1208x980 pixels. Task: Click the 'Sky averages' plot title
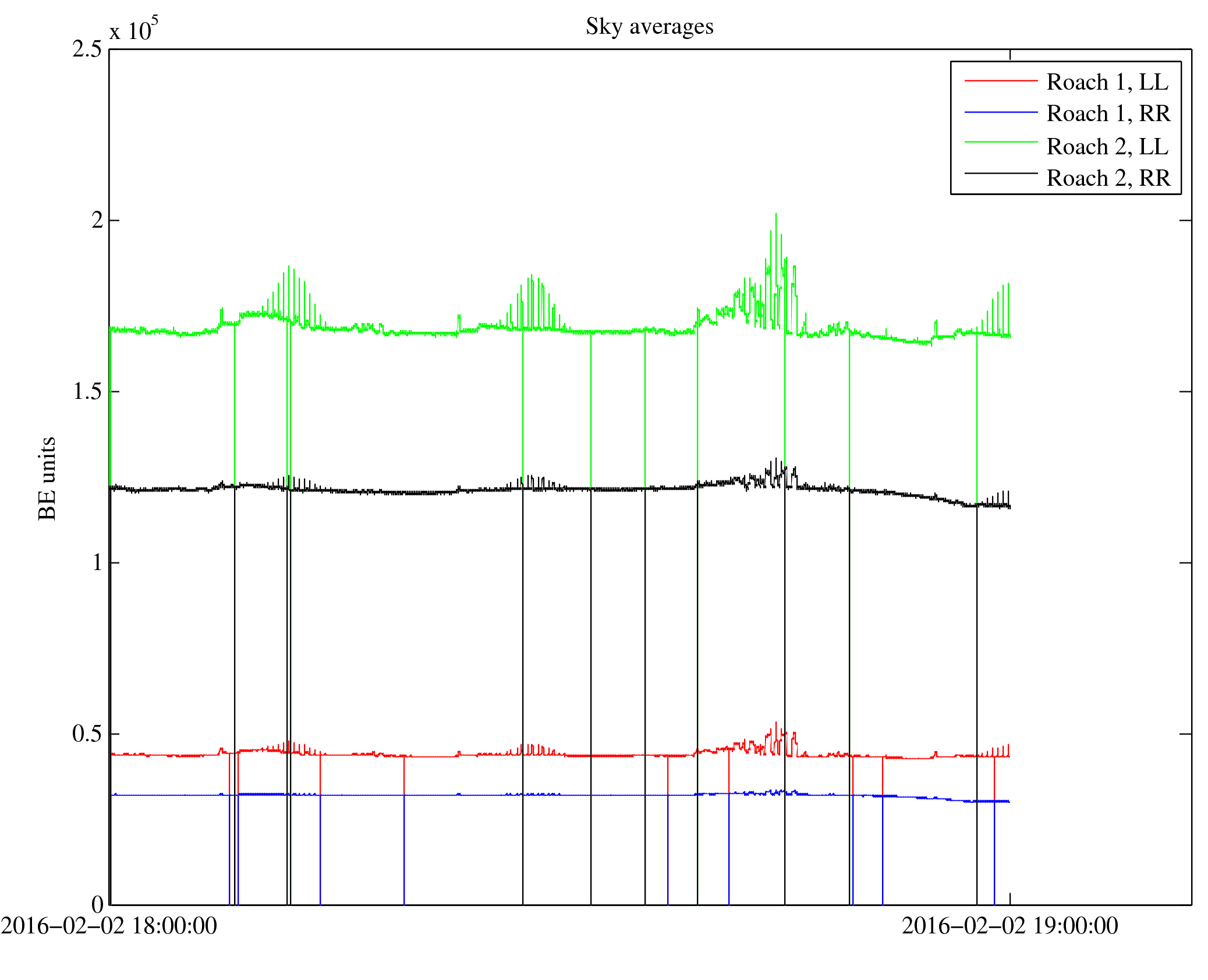click(649, 27)
